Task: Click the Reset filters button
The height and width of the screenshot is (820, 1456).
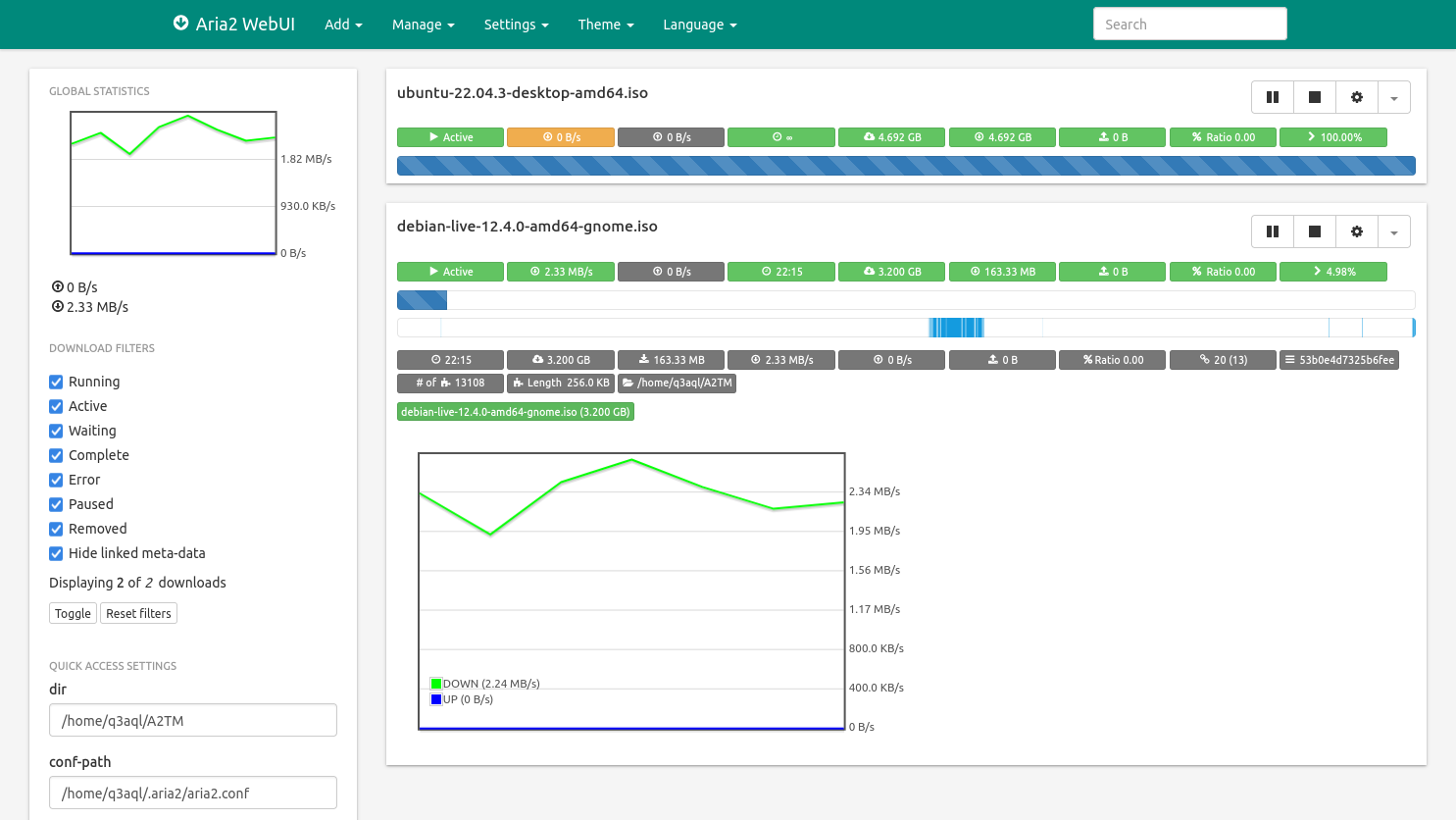Action: 138,613
